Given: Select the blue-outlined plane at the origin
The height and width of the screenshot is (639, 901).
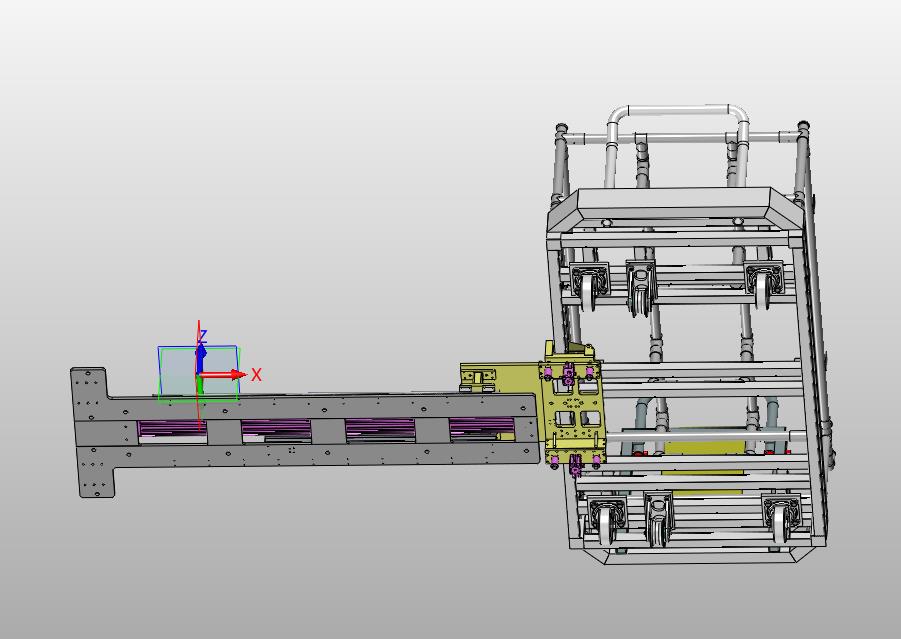Looking at the screenshot, I should coord(198,372).
